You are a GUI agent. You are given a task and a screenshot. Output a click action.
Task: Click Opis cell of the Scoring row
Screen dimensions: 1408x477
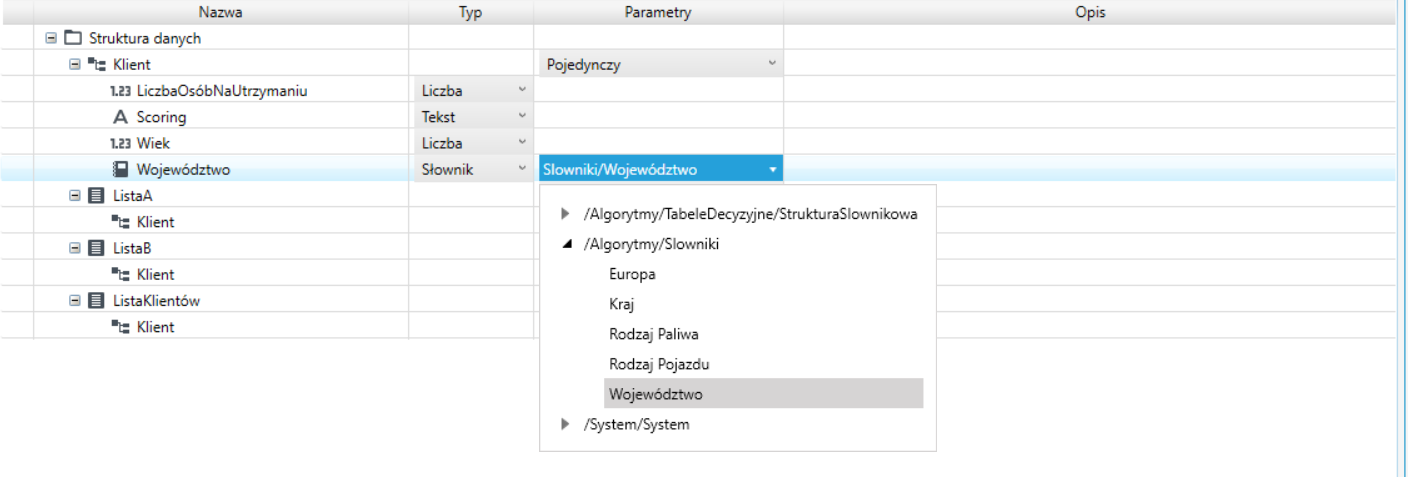click(1090, 117)
